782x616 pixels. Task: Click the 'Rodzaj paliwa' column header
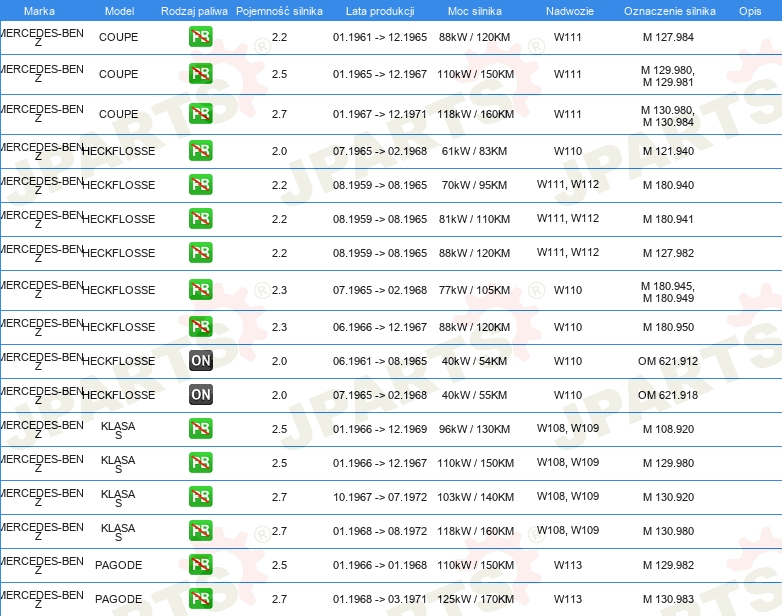[x=194, y=11]
